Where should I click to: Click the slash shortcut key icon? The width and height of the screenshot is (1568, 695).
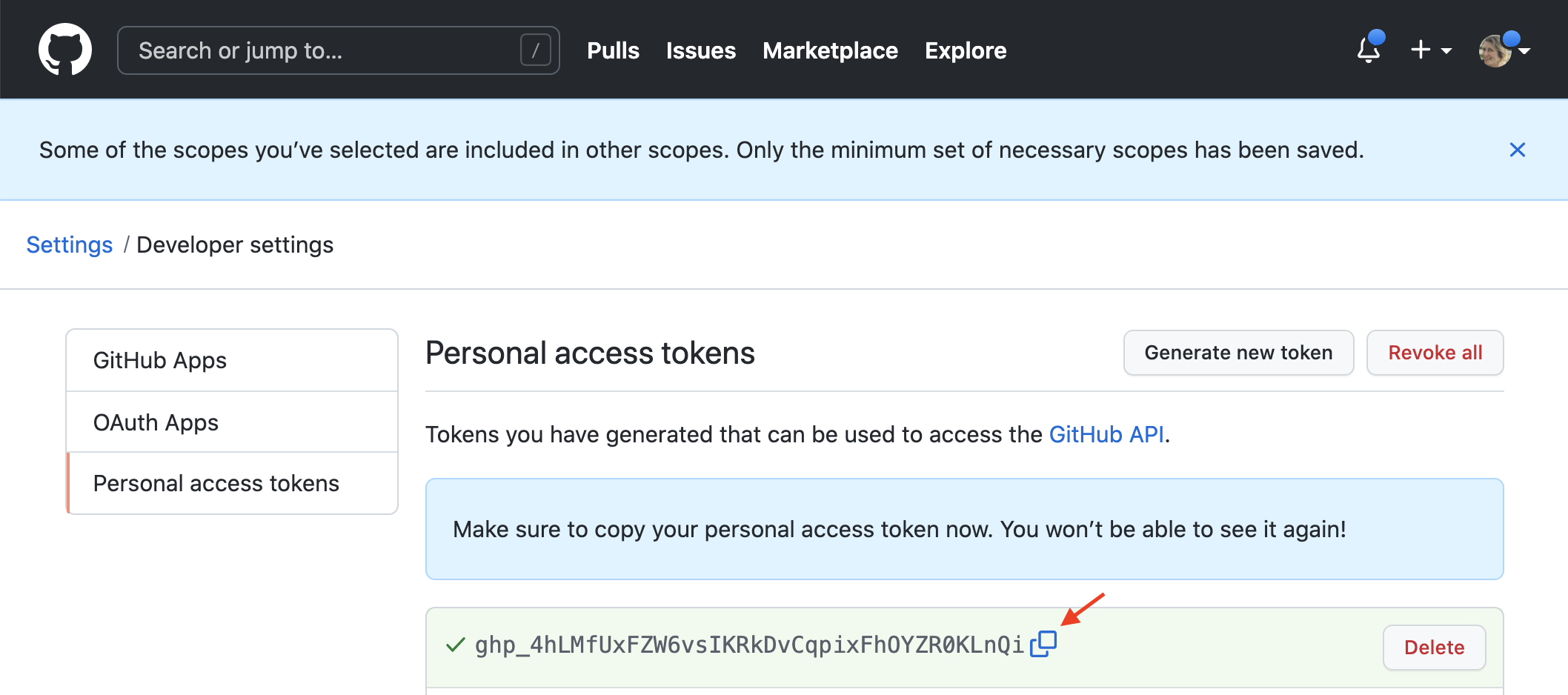tap(535, 50)
